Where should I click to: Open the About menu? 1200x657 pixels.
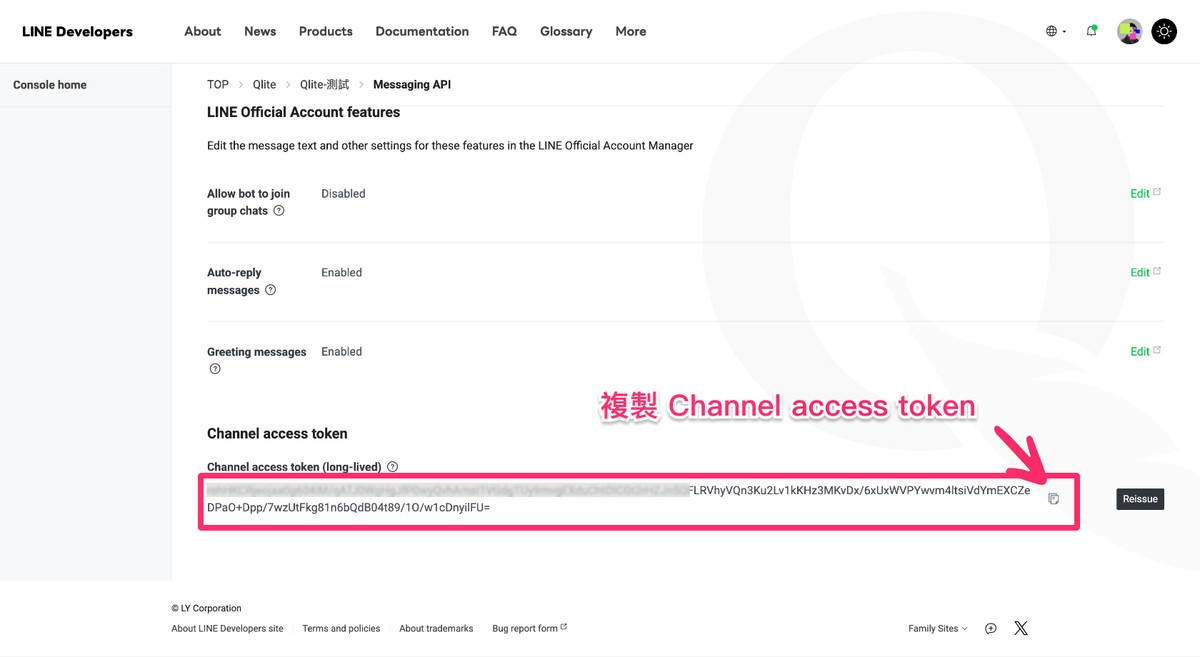coord(202,32)
